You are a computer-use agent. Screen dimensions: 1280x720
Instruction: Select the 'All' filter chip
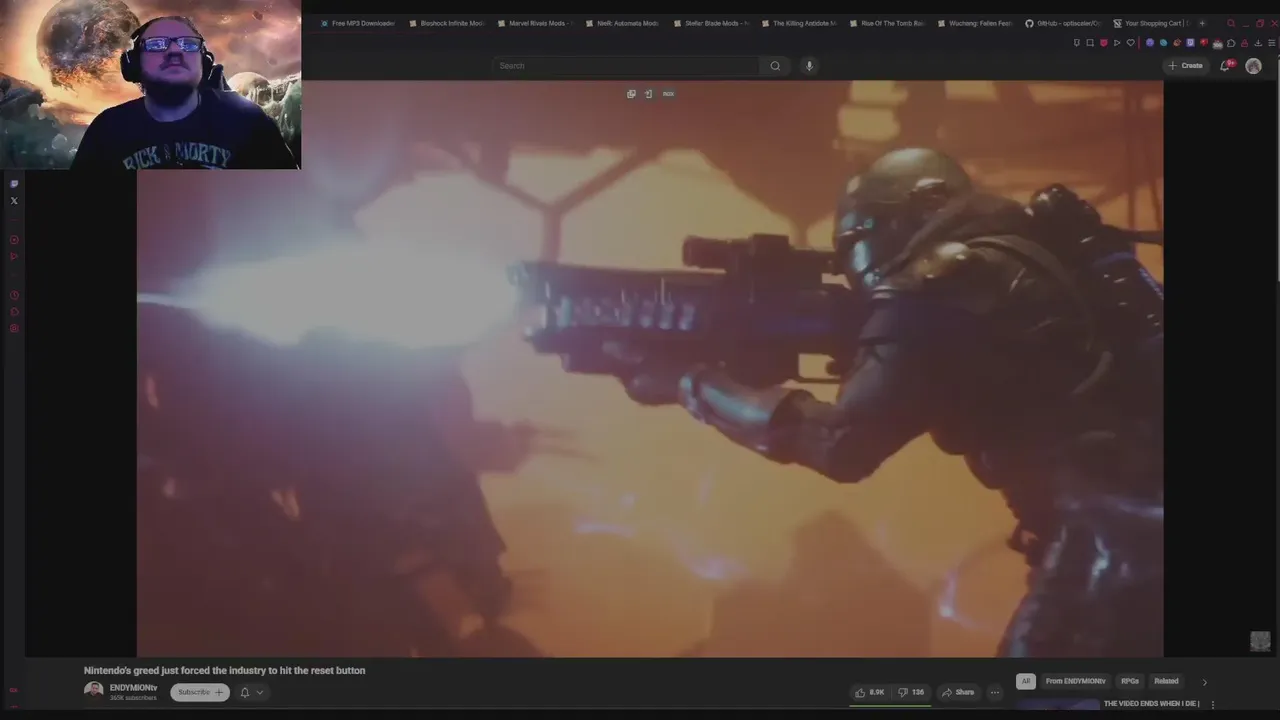1025,681
